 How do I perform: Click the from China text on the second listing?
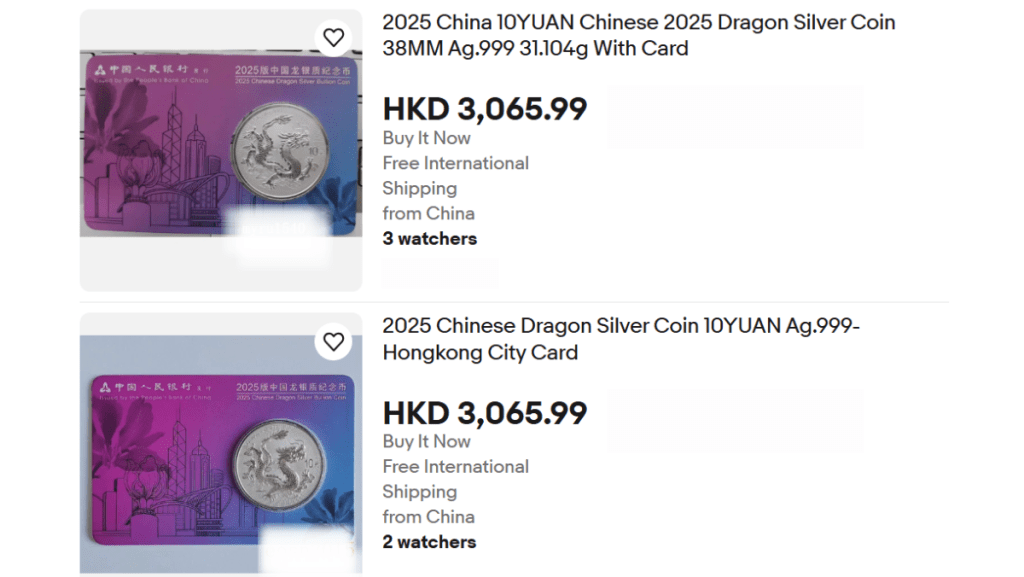pos(428,517)
